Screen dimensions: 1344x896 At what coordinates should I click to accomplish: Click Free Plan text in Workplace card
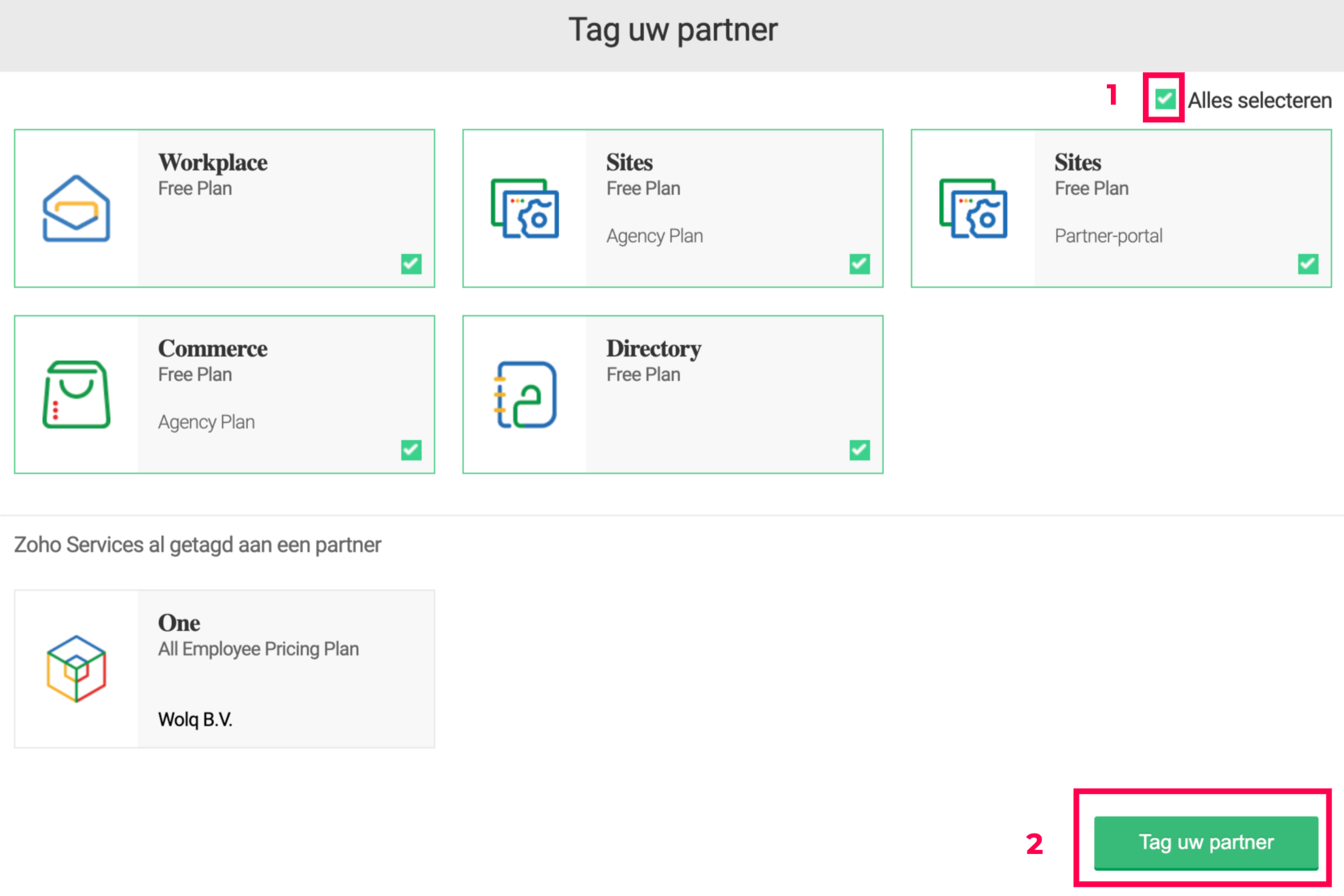(x=195, y=188)
